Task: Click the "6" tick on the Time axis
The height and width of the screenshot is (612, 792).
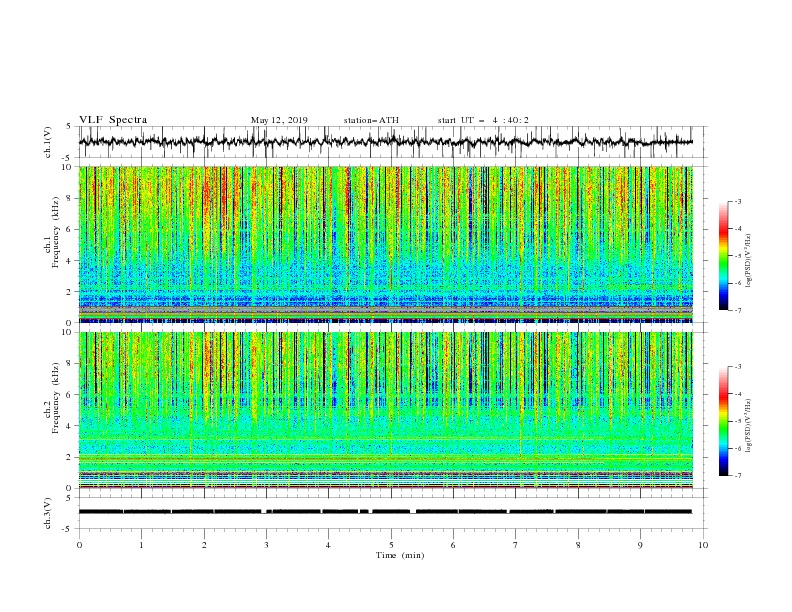Action: [453, 545]
